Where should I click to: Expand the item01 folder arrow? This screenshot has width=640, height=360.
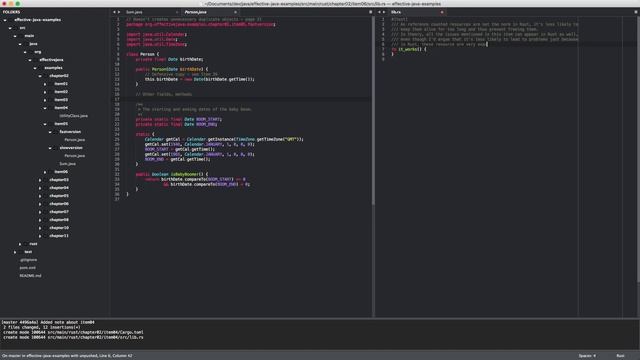(45, 84)
